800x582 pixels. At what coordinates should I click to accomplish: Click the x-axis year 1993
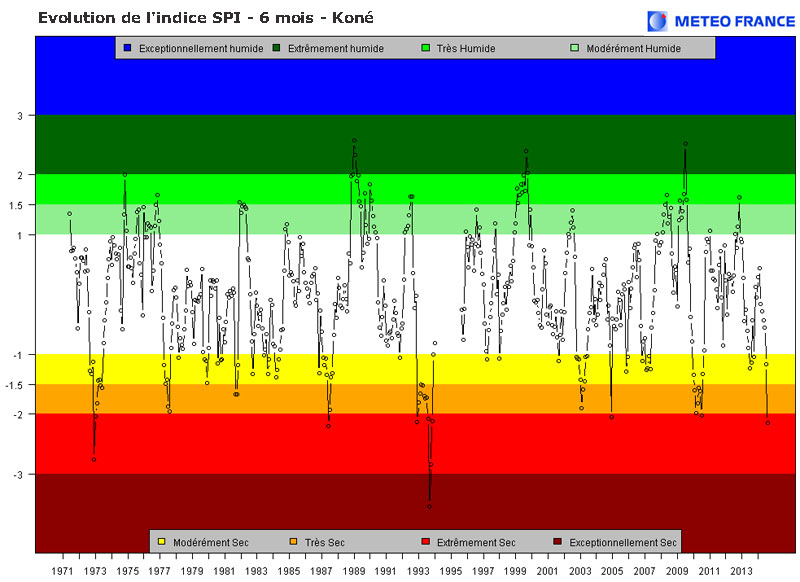click(418, 571)
